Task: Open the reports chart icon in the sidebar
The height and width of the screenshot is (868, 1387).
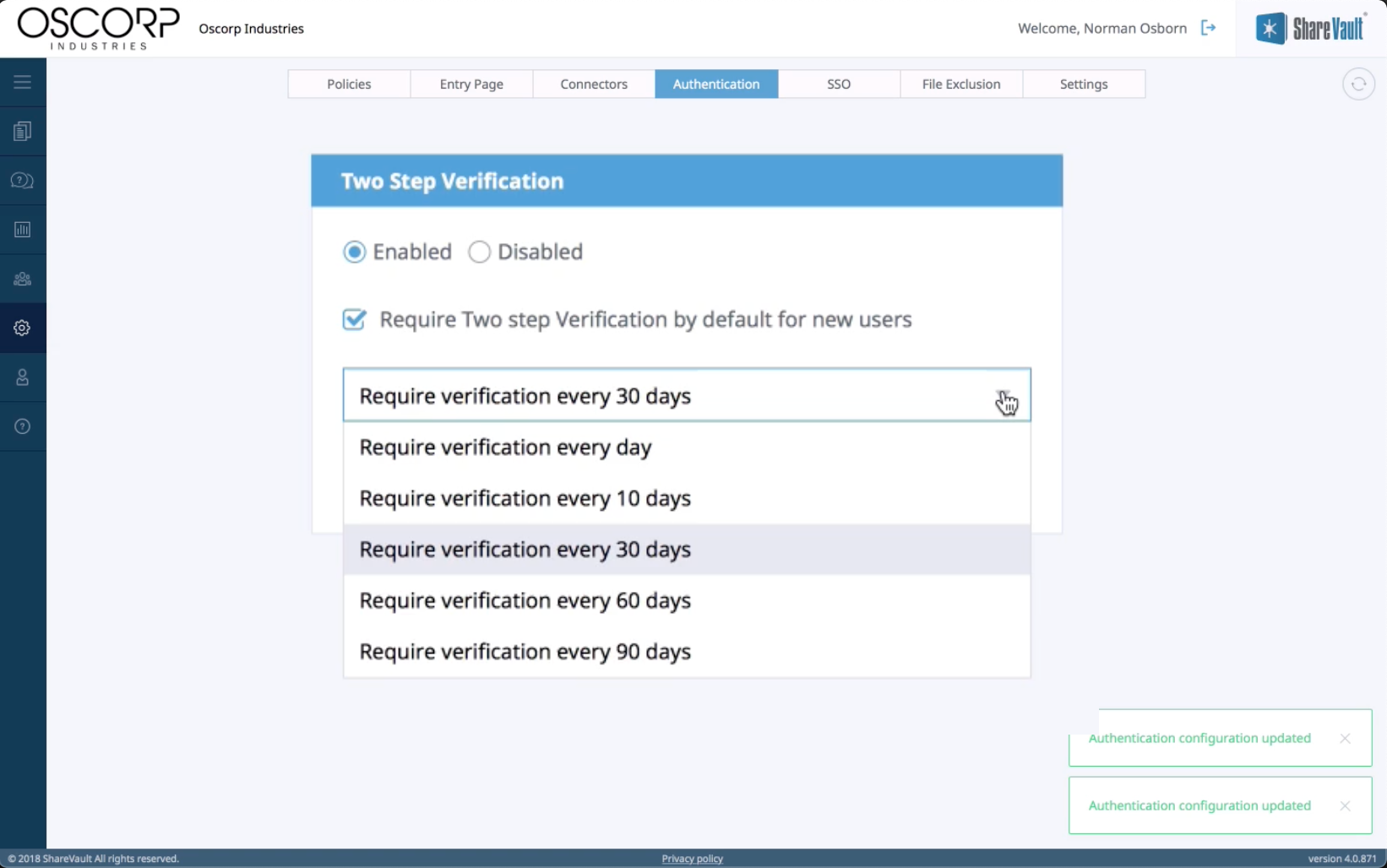Action: pos(23,230)
